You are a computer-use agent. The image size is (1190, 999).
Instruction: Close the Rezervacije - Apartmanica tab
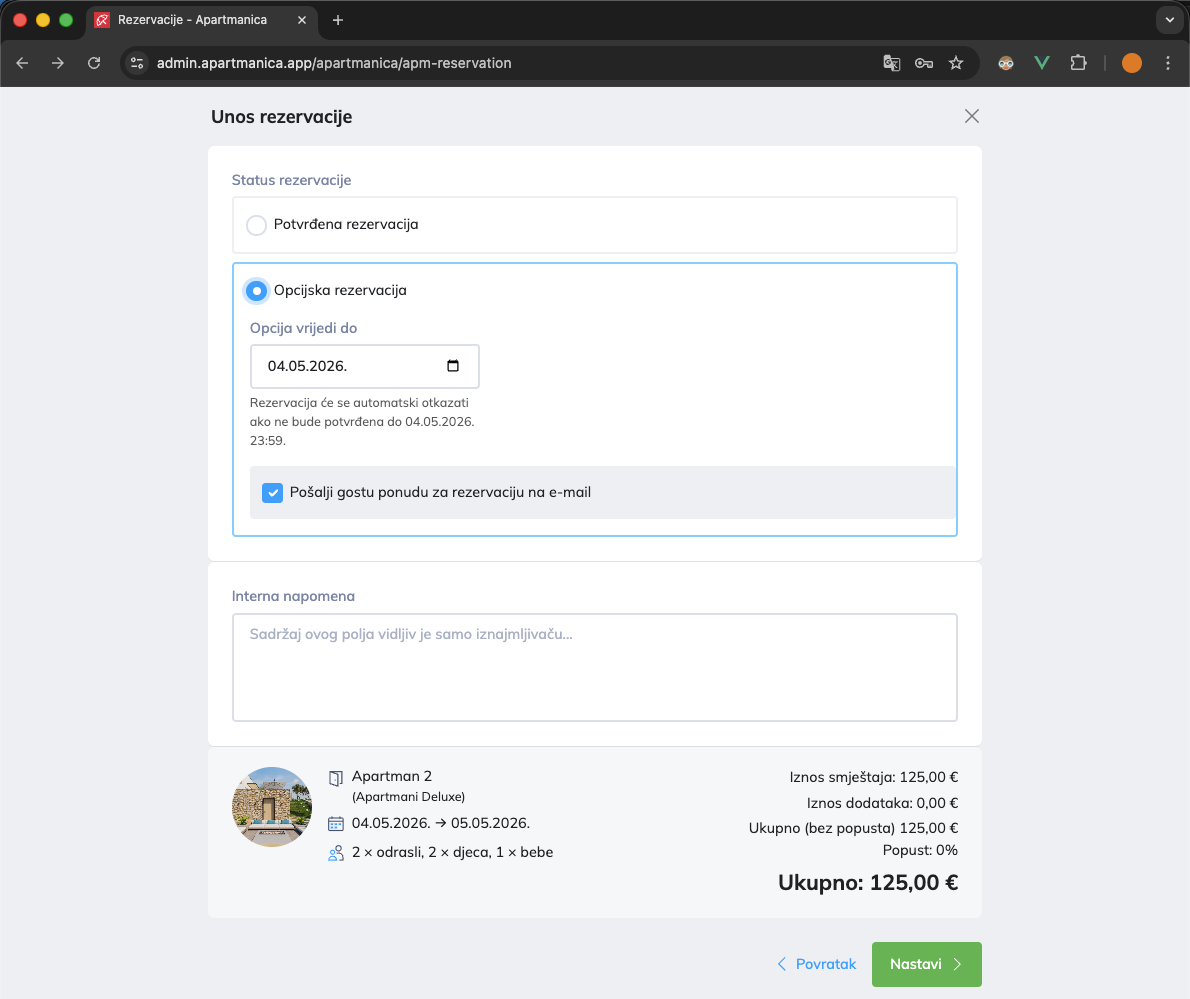302,20
